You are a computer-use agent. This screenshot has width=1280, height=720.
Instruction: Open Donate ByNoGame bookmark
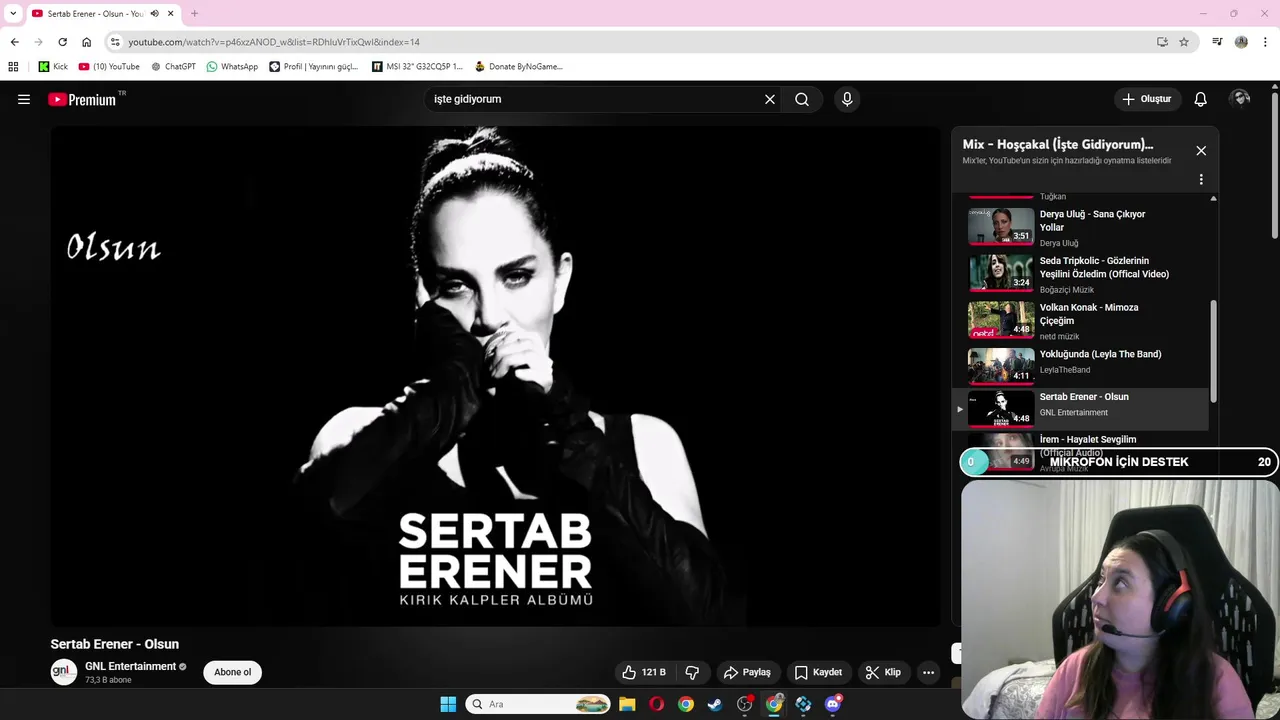(519, 67)
